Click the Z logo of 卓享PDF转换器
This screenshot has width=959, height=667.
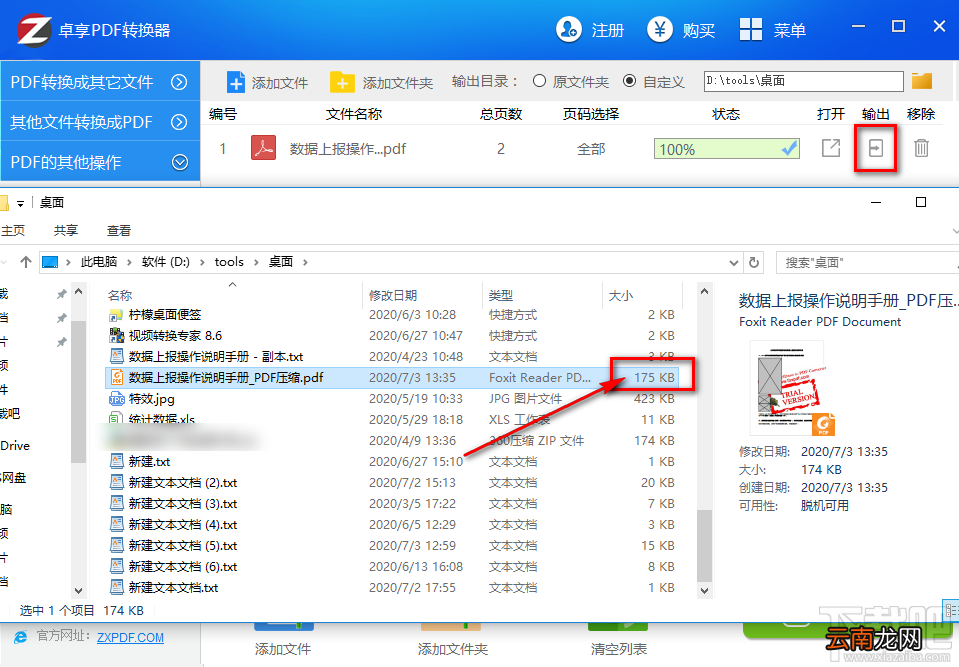34,30
